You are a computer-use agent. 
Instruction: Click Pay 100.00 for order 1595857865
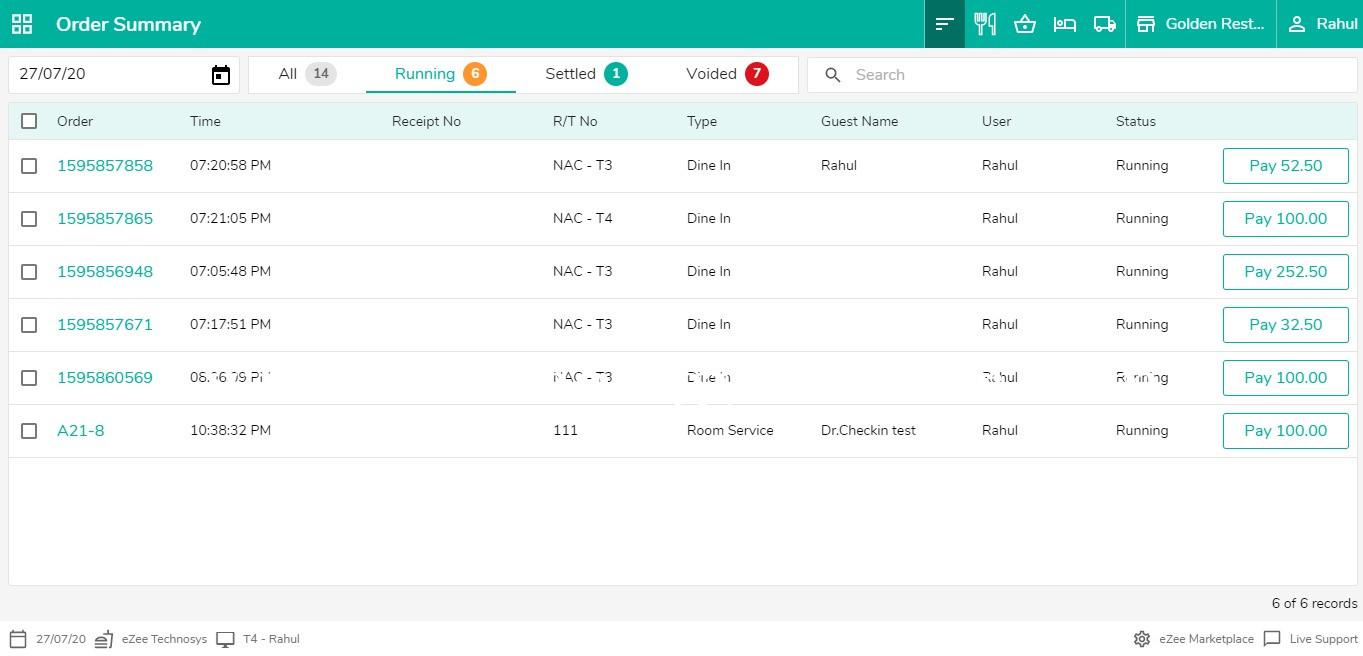(1286, 219)
